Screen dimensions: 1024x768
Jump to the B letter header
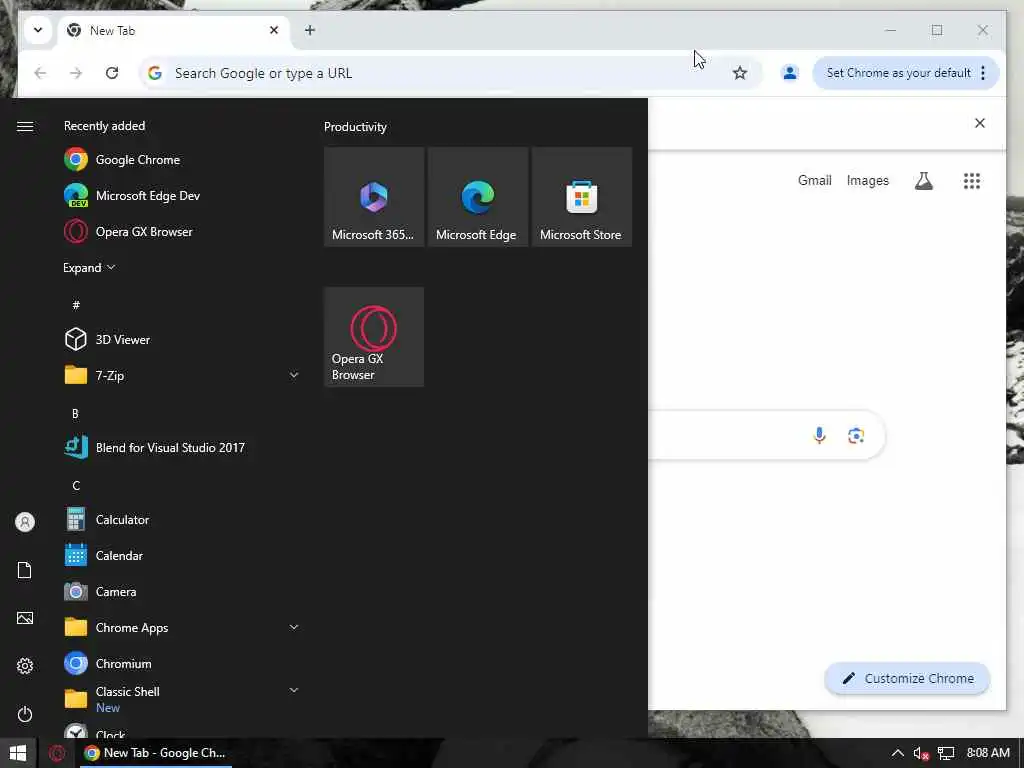pos(75,413)
